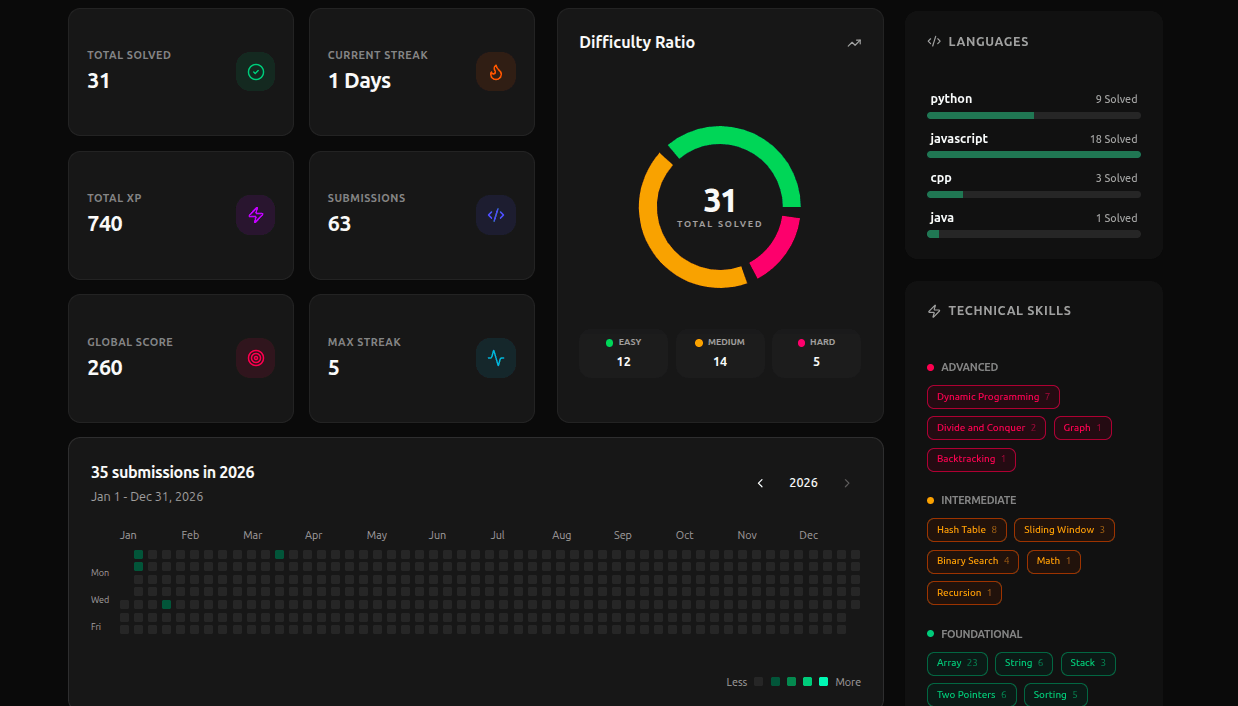Click the orange Medium arc of the donut
The image size is (1238, 706).
655,240
